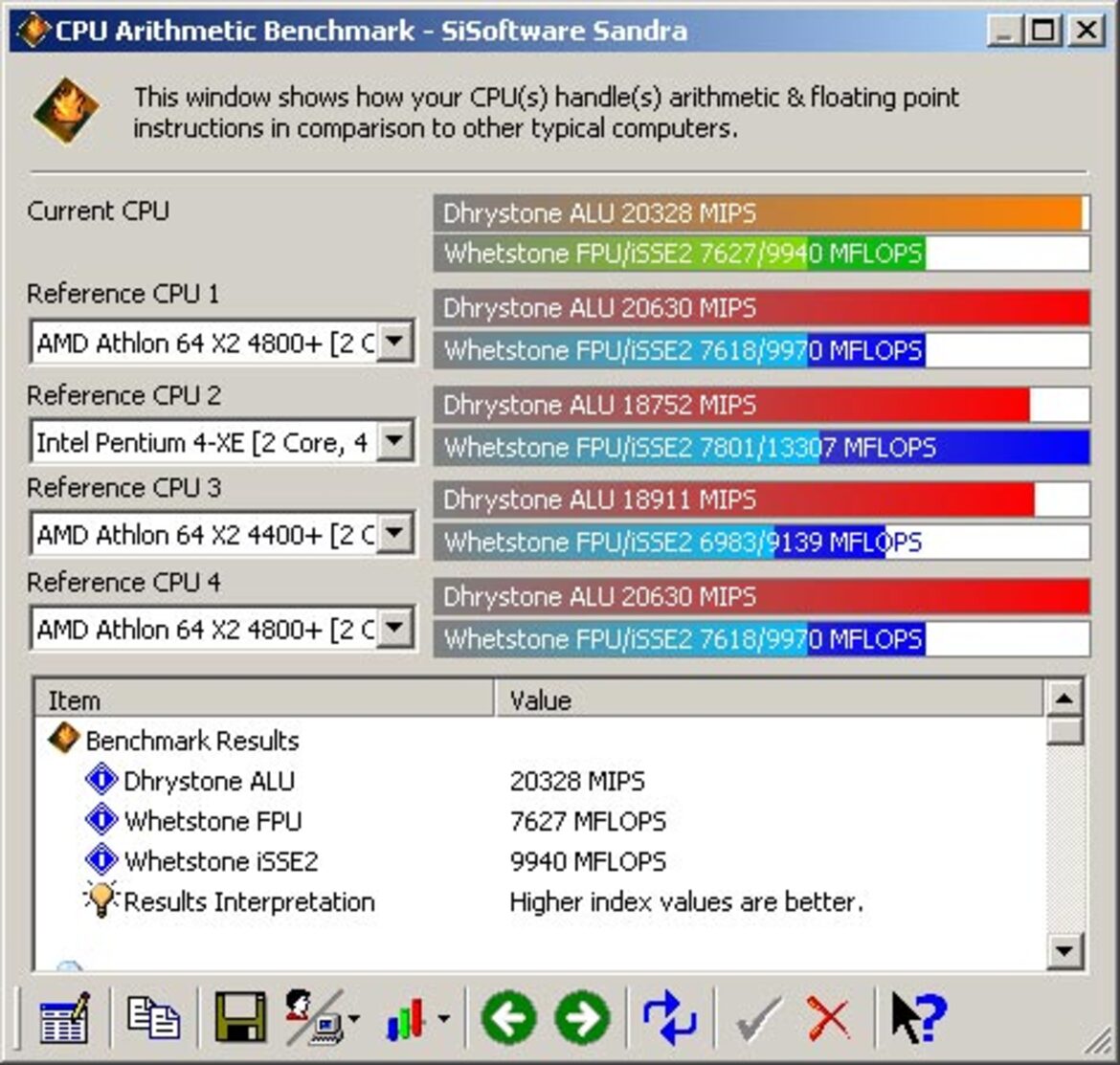1120x1065 pixels.
Task: Click the red X cancel icon
Action: point(828,1019)
